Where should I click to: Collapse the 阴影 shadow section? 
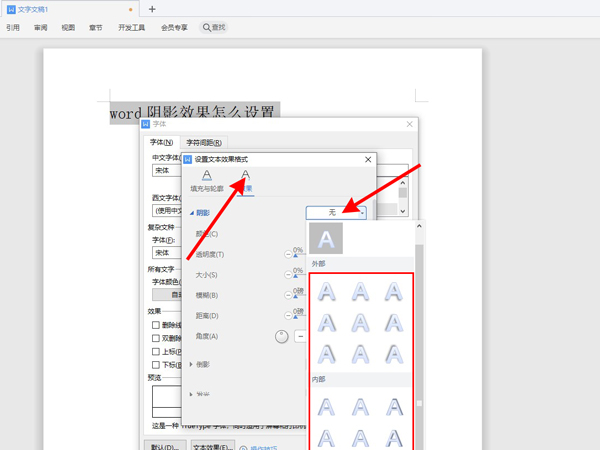coord(192,213)
